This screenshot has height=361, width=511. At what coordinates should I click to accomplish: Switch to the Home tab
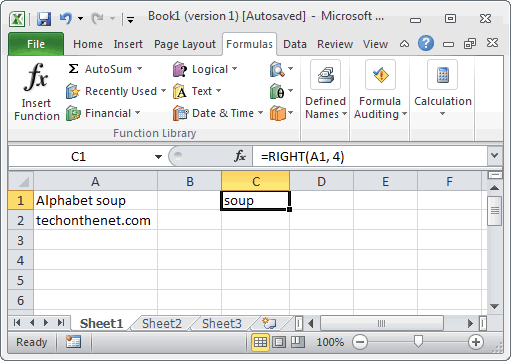(88, 44)
